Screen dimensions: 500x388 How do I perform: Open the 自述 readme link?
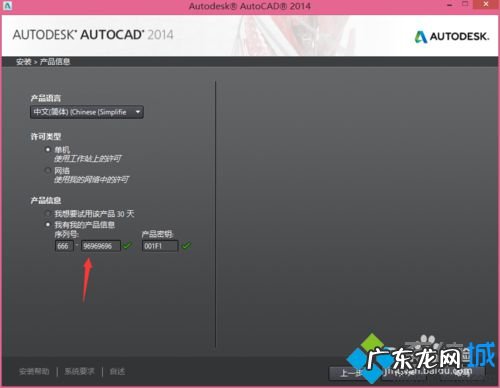pyautogui.click(x=117, y=371)
